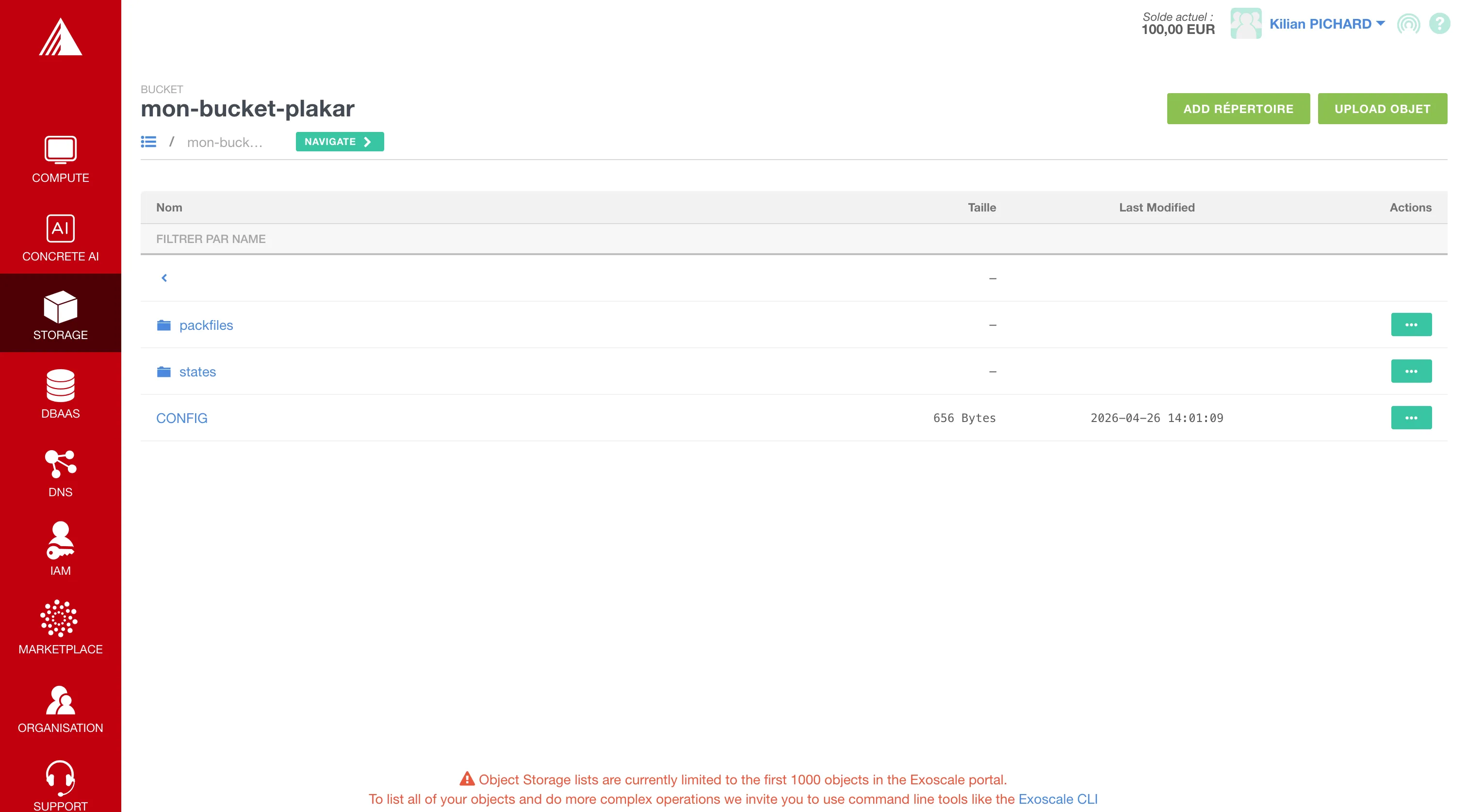Open the IAM key-user icon
1467x812 pixels.
(x=60, y=540)
